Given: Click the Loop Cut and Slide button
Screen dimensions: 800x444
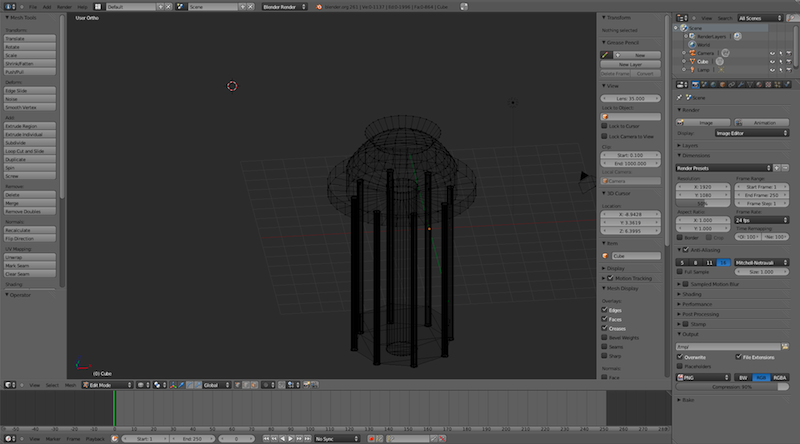Looking at the screenshot, I should tap(30, 151).
